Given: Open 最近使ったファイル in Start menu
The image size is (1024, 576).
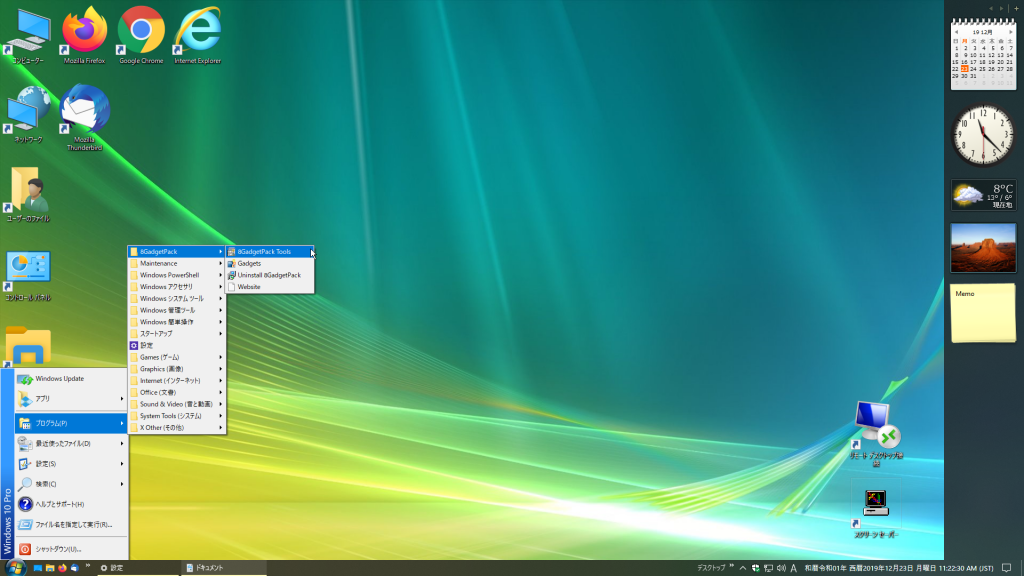Looking at the screenshot, I should pos(71,443).
